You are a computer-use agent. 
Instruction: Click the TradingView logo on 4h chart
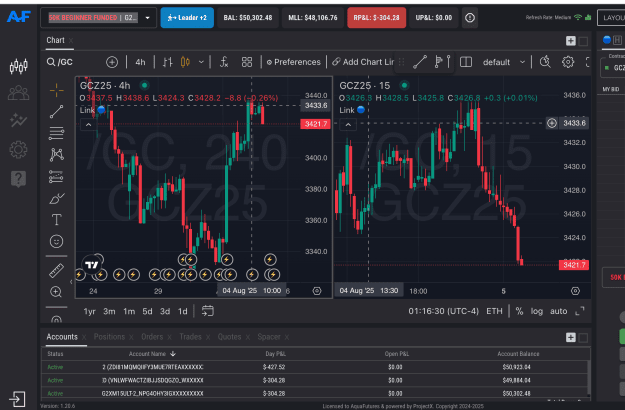click(92, 265)
